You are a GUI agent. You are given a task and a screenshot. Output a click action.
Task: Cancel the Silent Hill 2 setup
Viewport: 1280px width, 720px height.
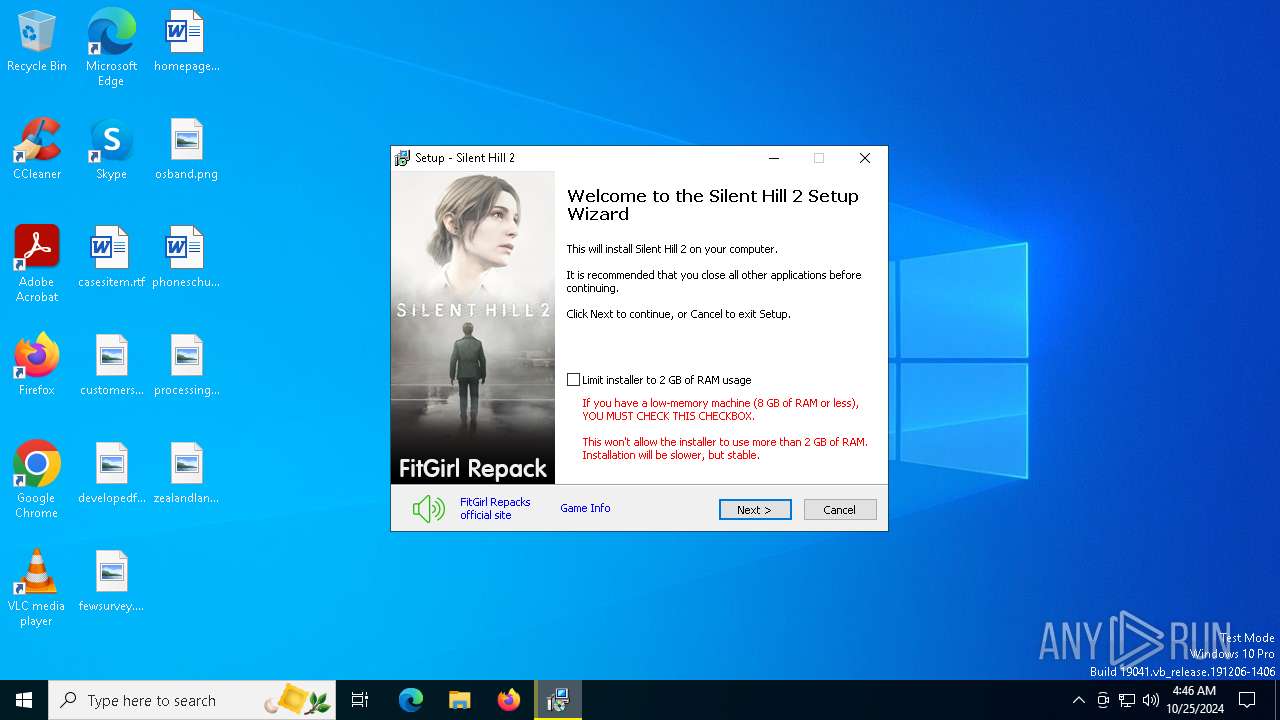[x=840, y=510]
